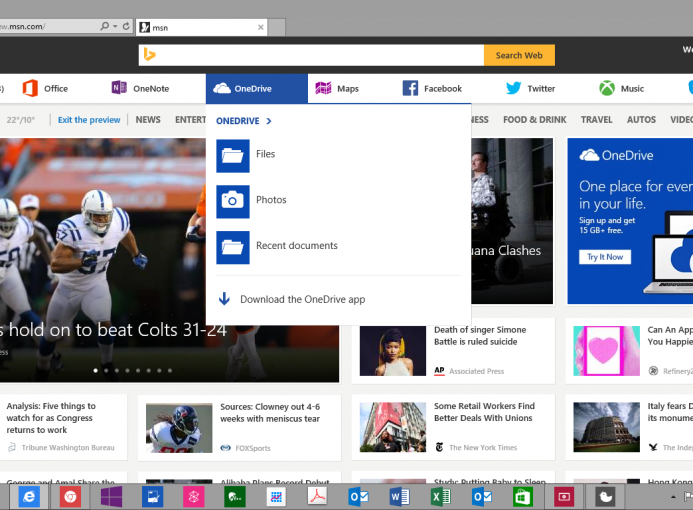Click the download arrow icon for the OneDrive app

pyautogui.click(x=225, y=299)
